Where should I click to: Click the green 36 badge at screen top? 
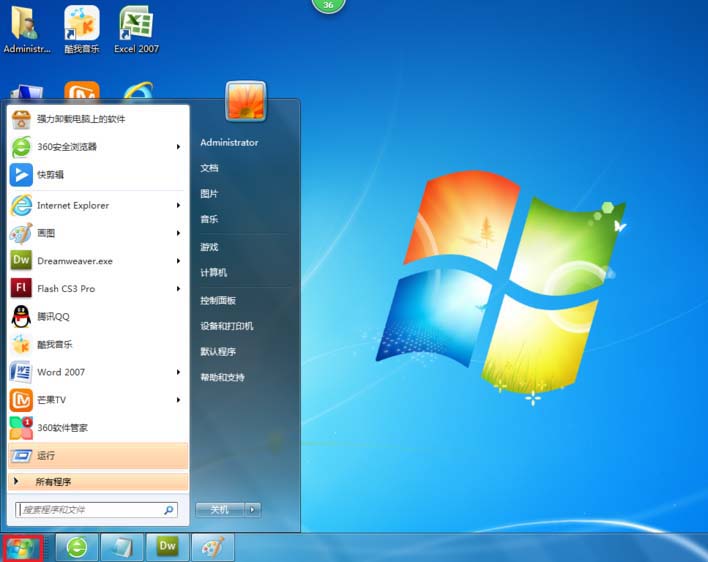[x=328, y=5]
